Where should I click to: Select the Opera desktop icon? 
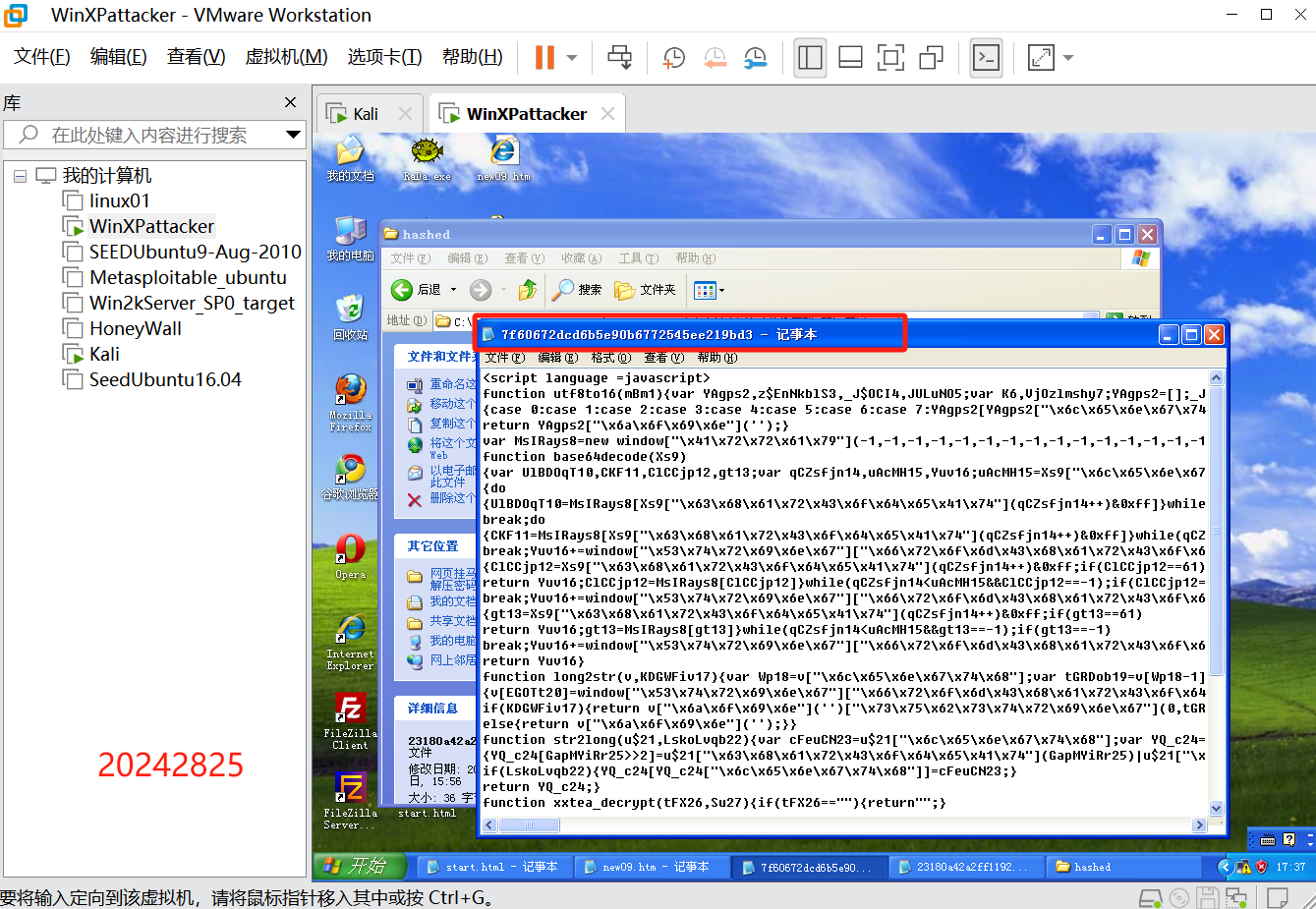pyautogui.click(x=350, y=557)
